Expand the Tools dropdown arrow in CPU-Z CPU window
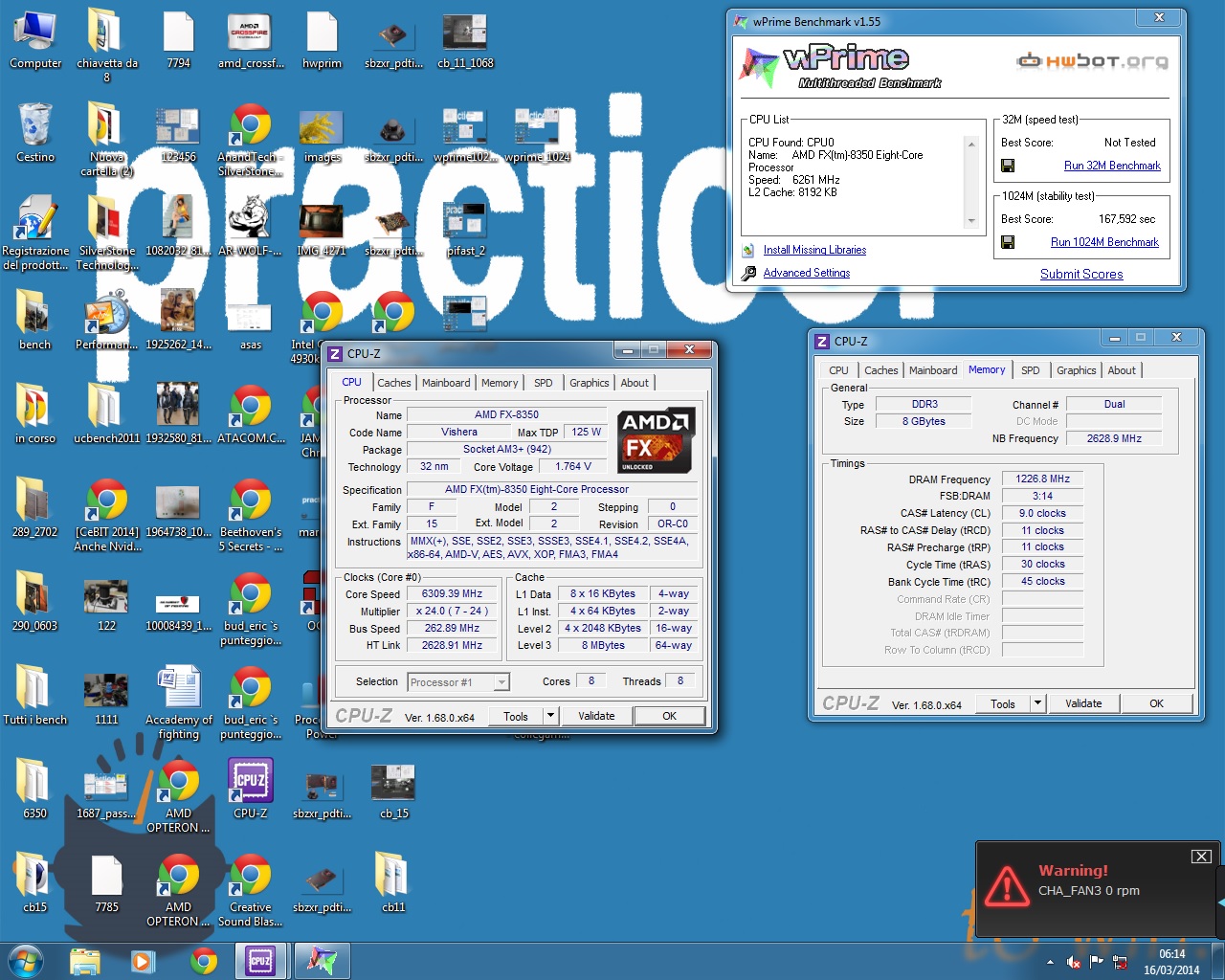1225x980 pixels. (x=550, y=716)
